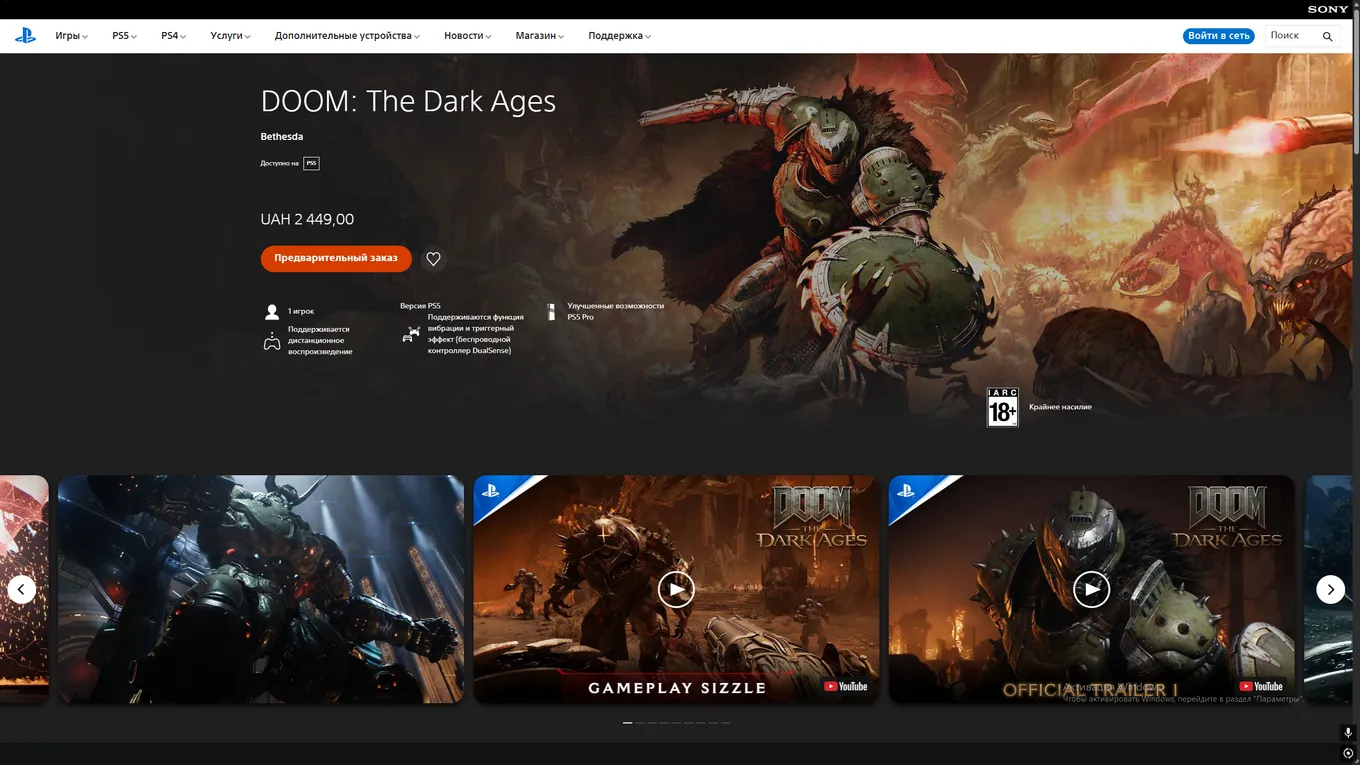The image size is (1360, 765).
Task: Click the search magnifier icon
Action: [x=1328, y=36]
